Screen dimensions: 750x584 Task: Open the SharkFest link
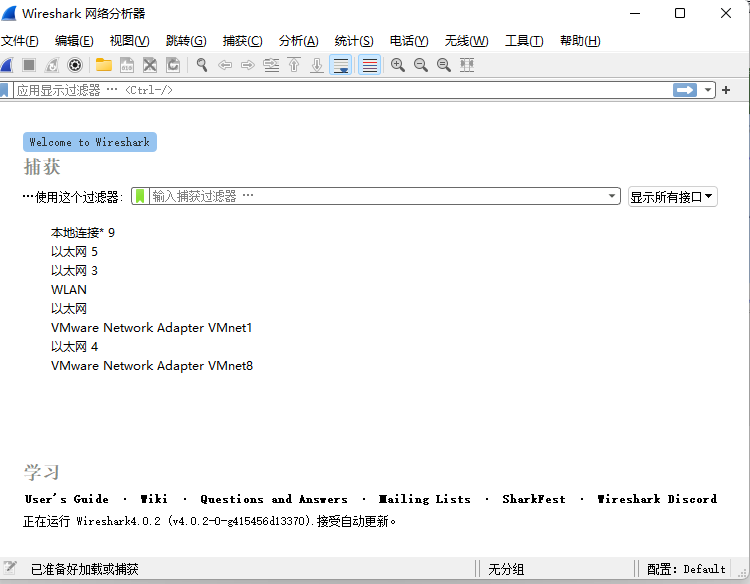pyautogui.click(x=534, y=499)
